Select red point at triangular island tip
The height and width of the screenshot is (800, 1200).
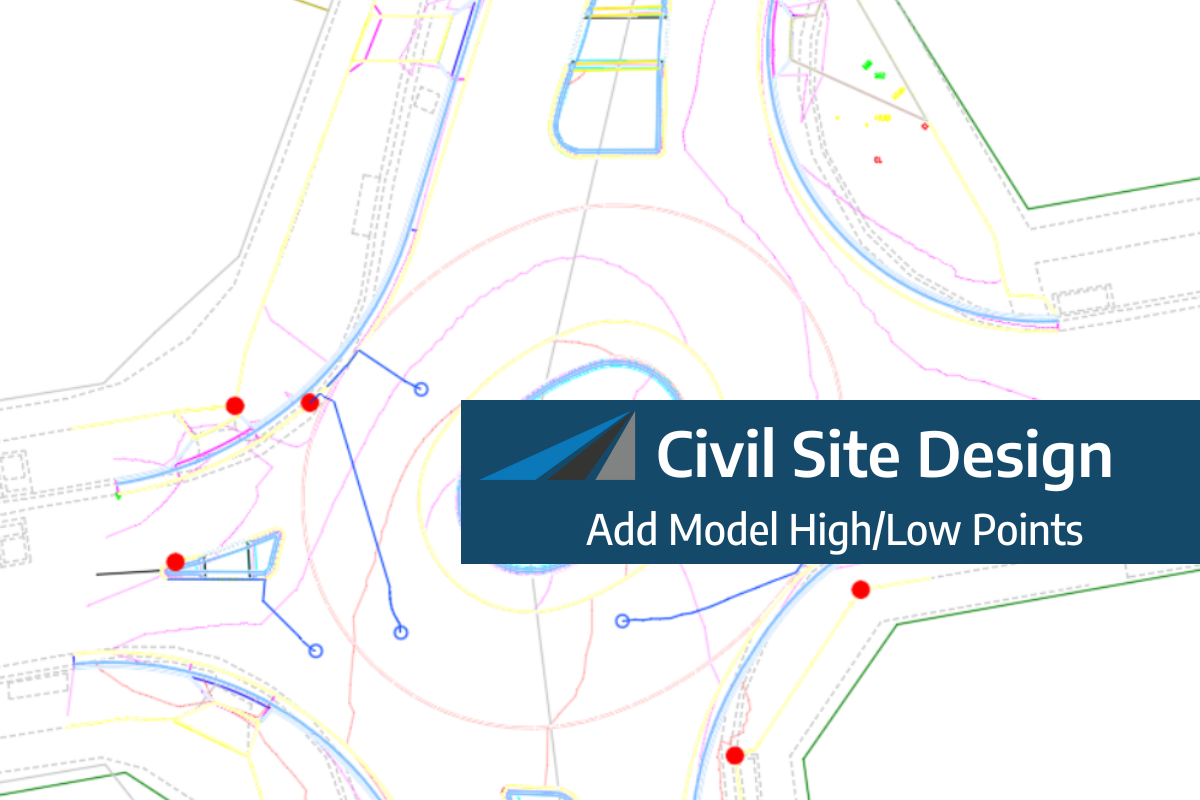click(x=175, y=562)
